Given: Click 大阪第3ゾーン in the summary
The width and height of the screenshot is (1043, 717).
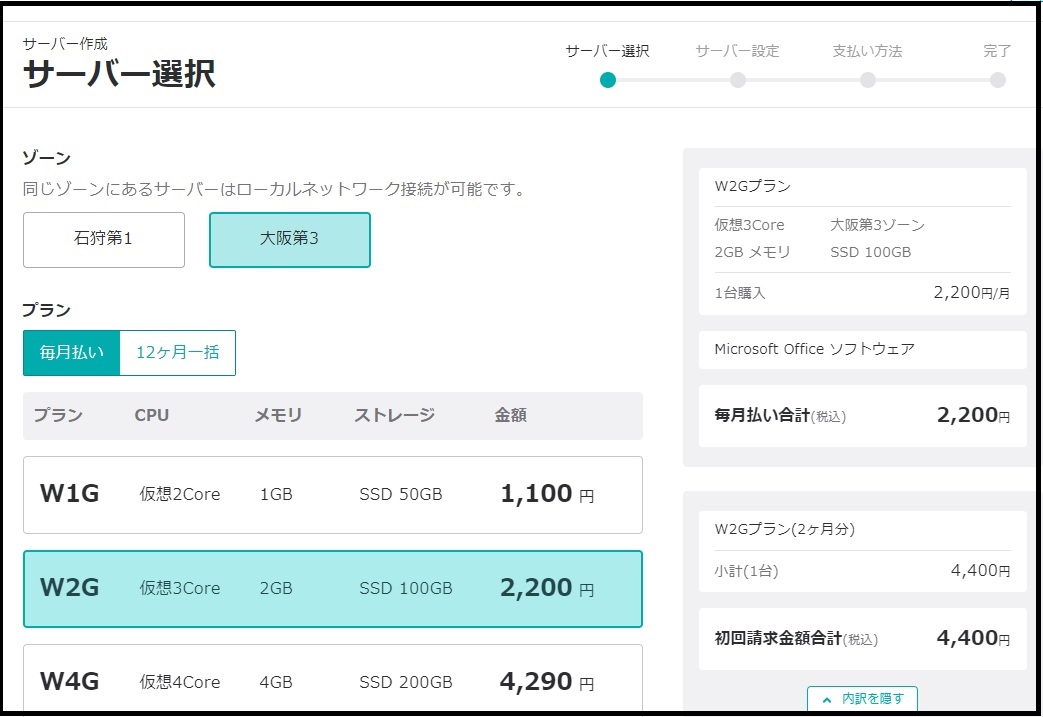Looking at the screenshot, I should pos(877,225).
